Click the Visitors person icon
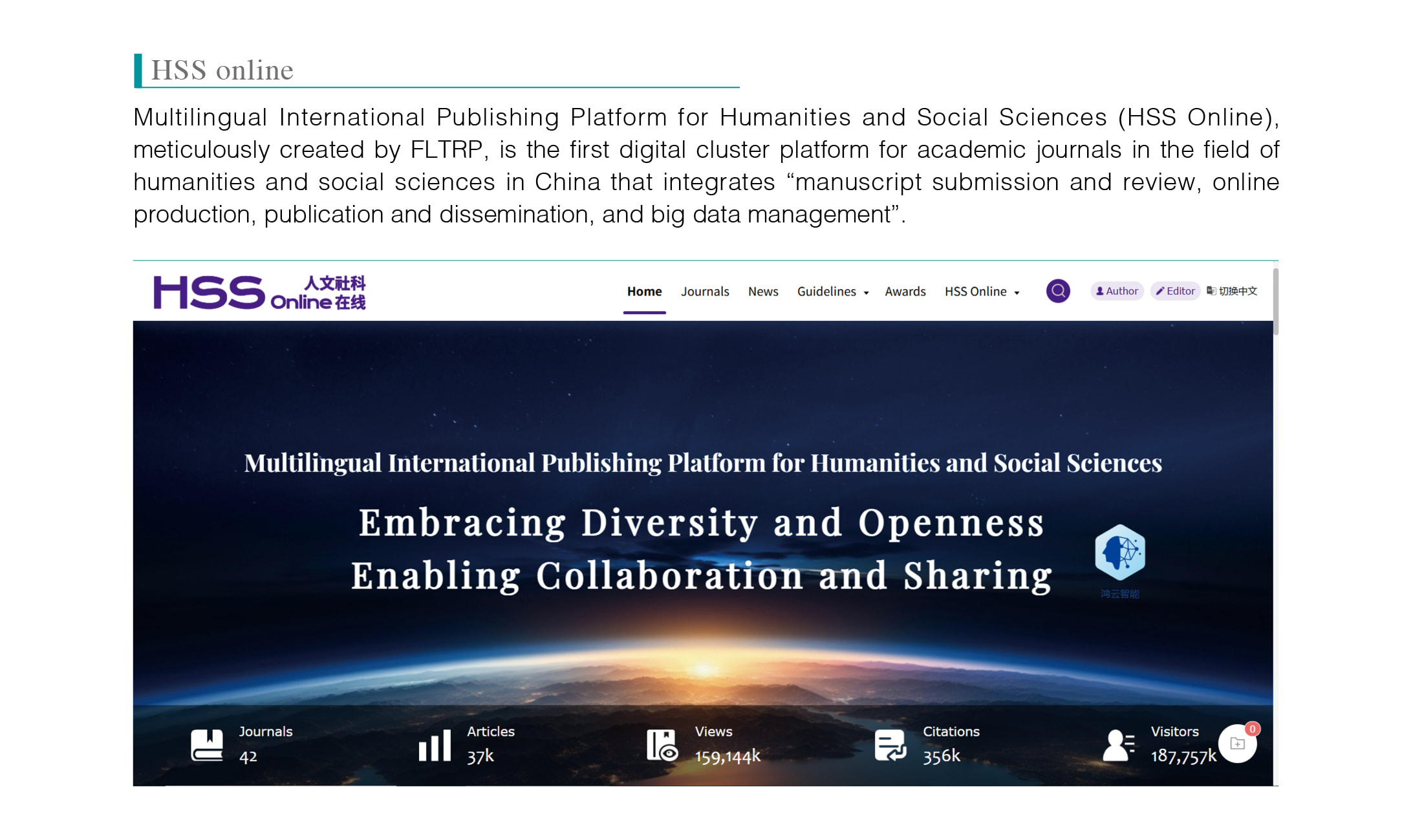1413x840 pixels. click(x=1119, y=745)
